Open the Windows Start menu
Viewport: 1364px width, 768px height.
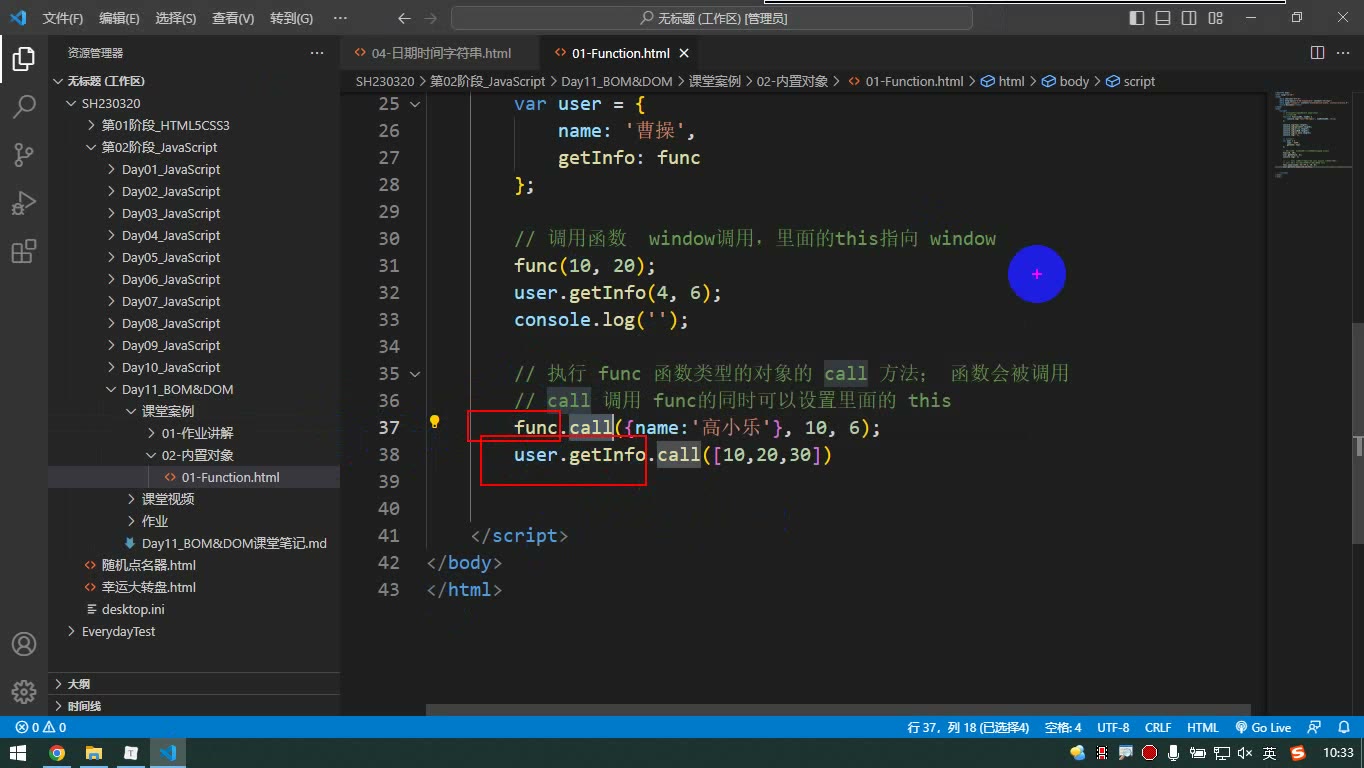(18, 753)
